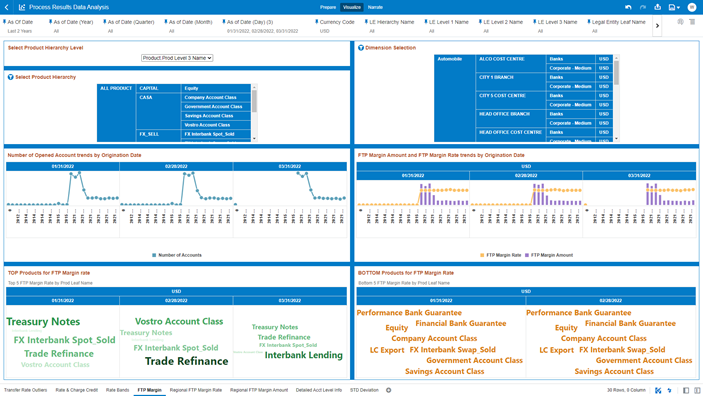Click the Dimension Selection filter icon
This screenshot has height=396, width=703.
pos(361,48)
